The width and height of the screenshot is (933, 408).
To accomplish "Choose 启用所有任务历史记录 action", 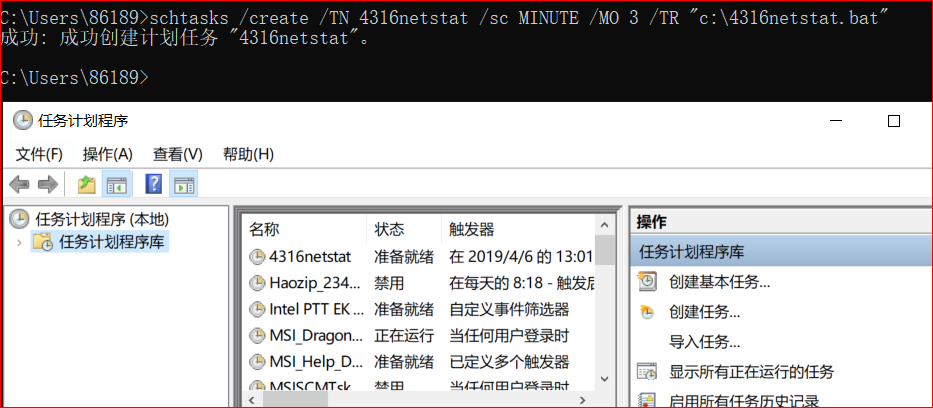I will (744, 401).
